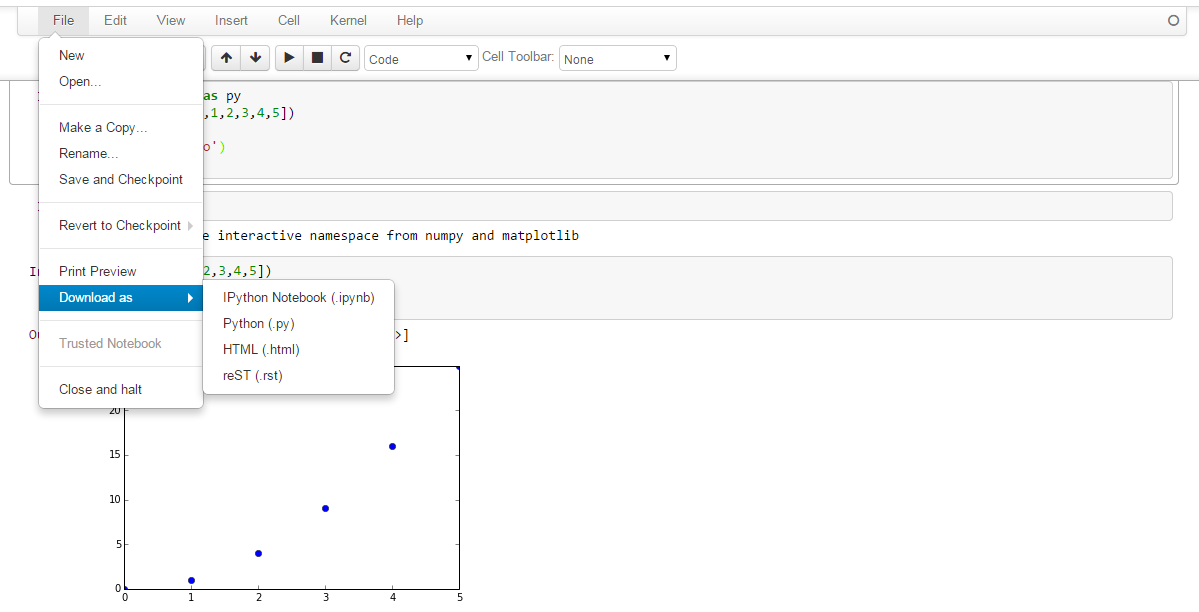Open the Kernel menu
Viewport: 1199px width, 612px height.
[x=348, y=20]
